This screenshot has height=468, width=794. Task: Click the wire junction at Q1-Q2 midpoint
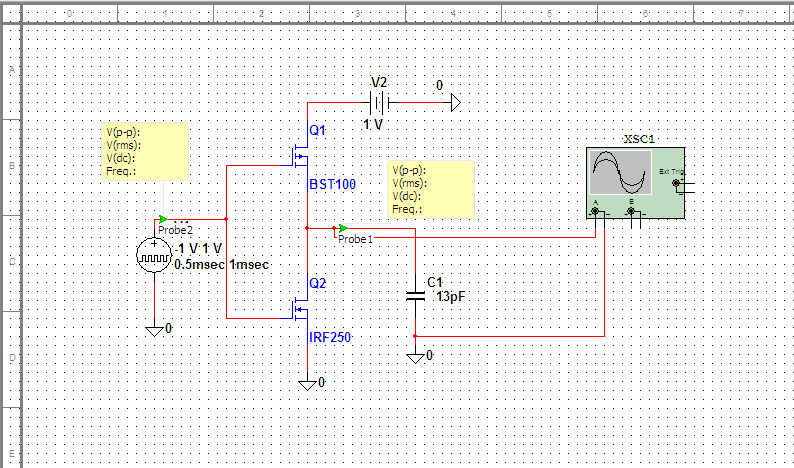pos(307,228)
